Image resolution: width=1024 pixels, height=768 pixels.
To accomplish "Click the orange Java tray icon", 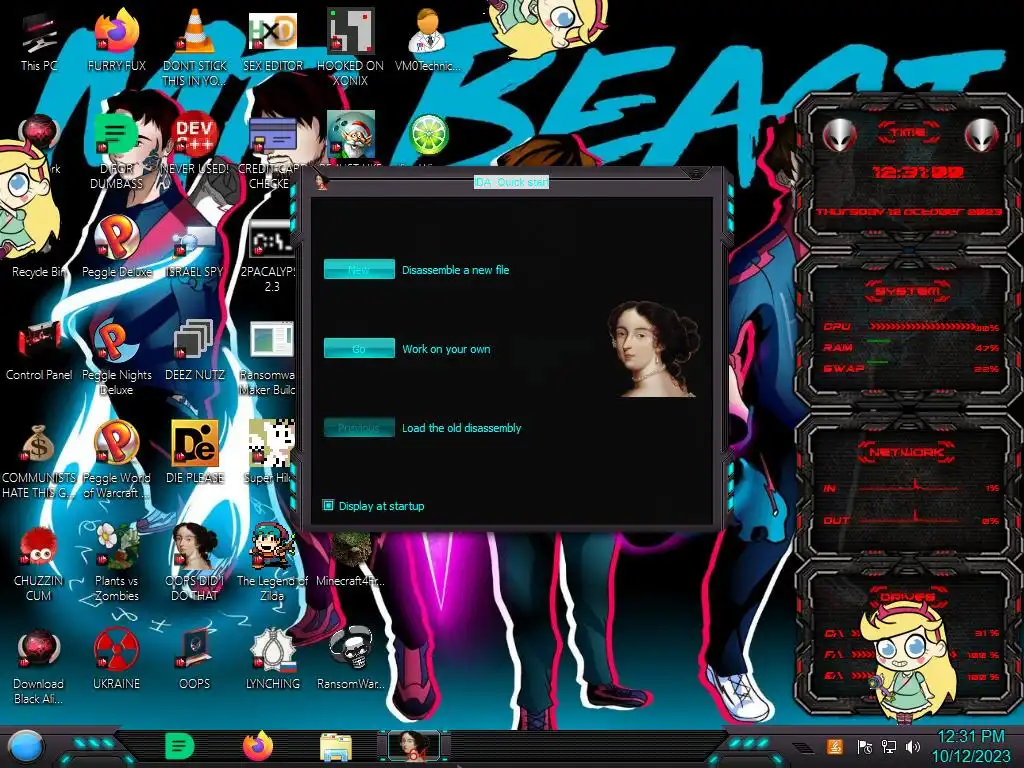I will click(x=835, y=746).
